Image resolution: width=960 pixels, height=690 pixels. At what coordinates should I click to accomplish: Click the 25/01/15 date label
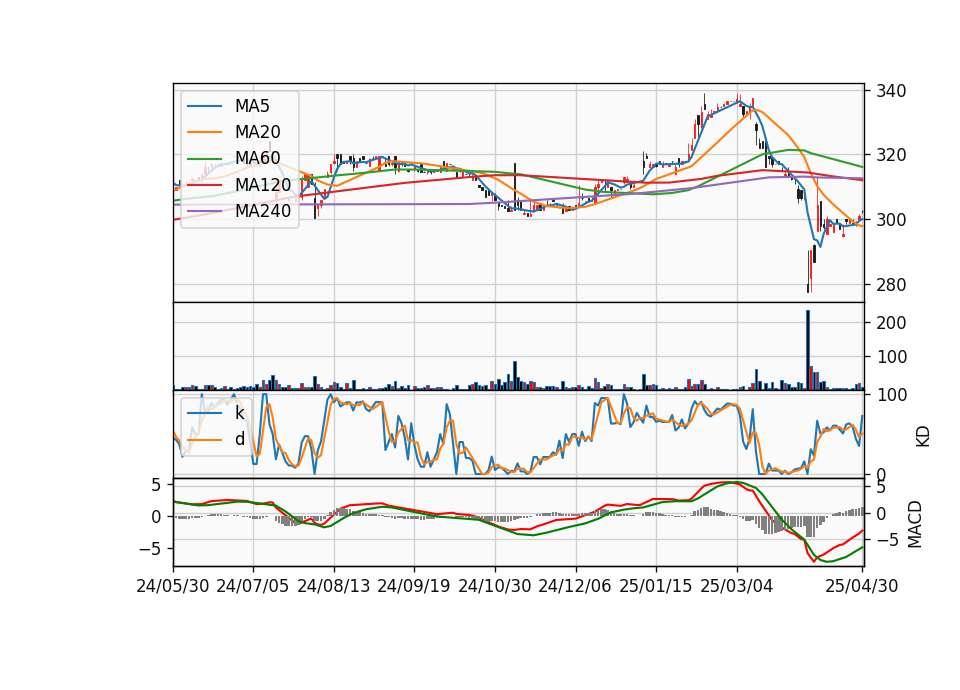pyautogui.click(x=656, y=586)
